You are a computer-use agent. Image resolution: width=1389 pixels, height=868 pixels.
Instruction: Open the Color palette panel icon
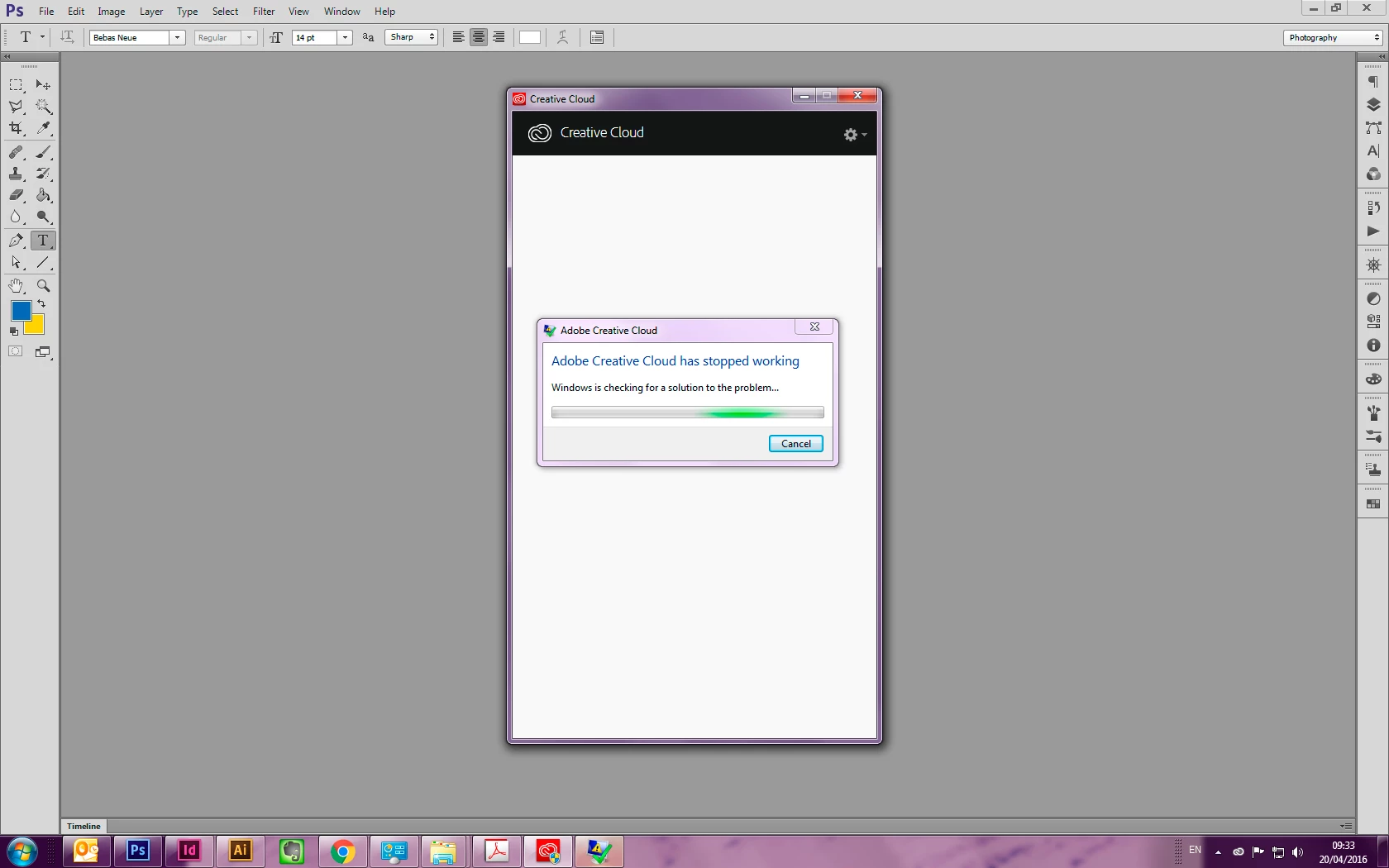pos(1373,379)
